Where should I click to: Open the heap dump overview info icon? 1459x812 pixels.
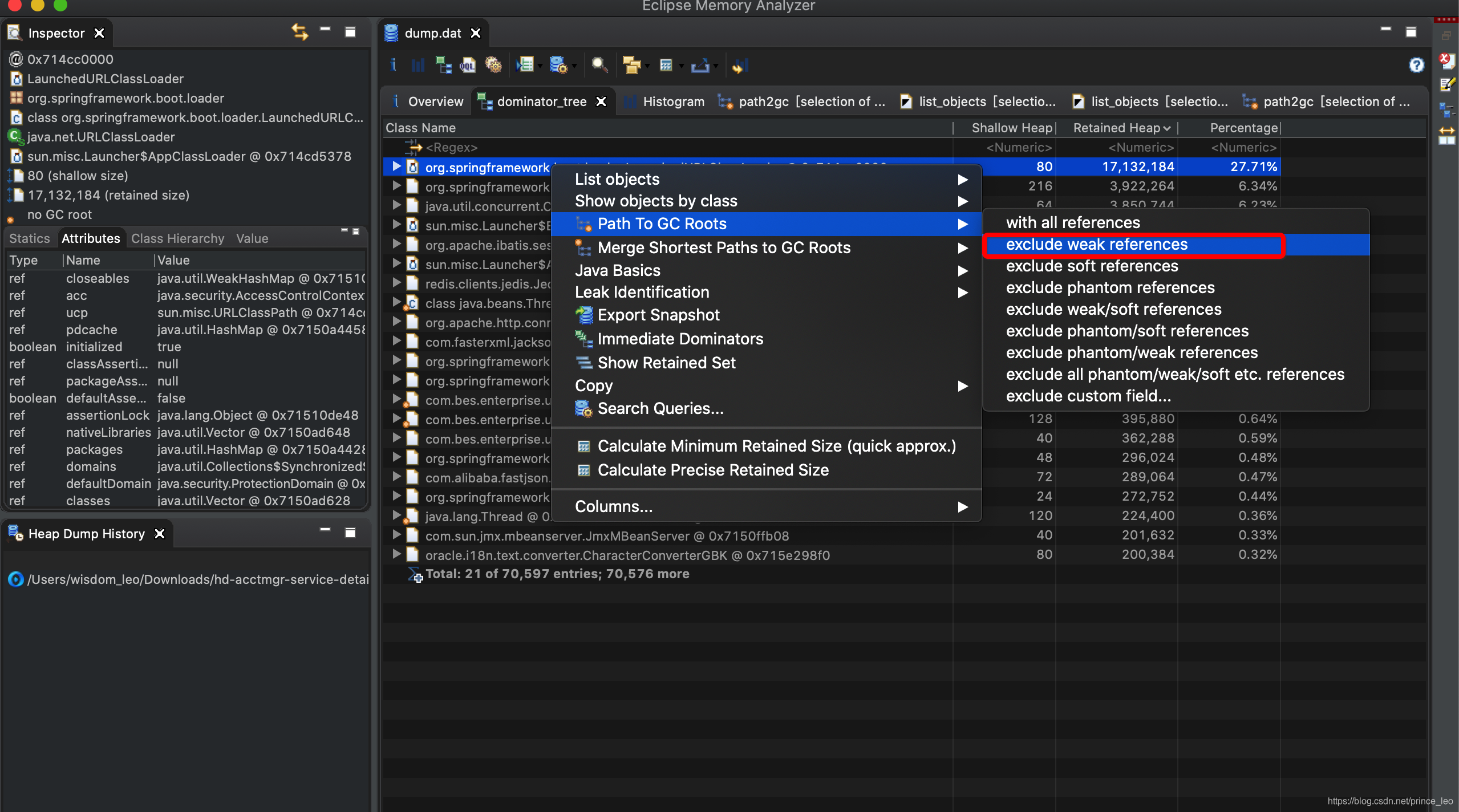(394, 65)
